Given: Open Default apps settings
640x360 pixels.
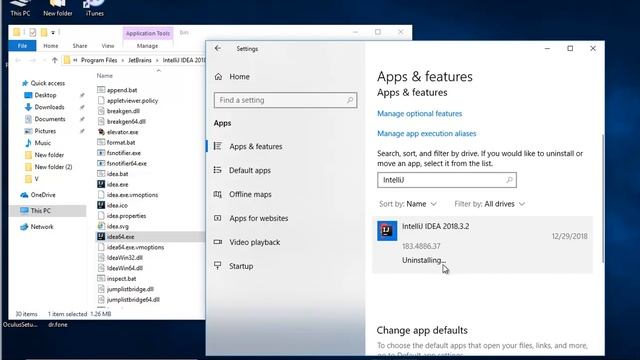Looking at the screenshot, I should pos(250,170).
